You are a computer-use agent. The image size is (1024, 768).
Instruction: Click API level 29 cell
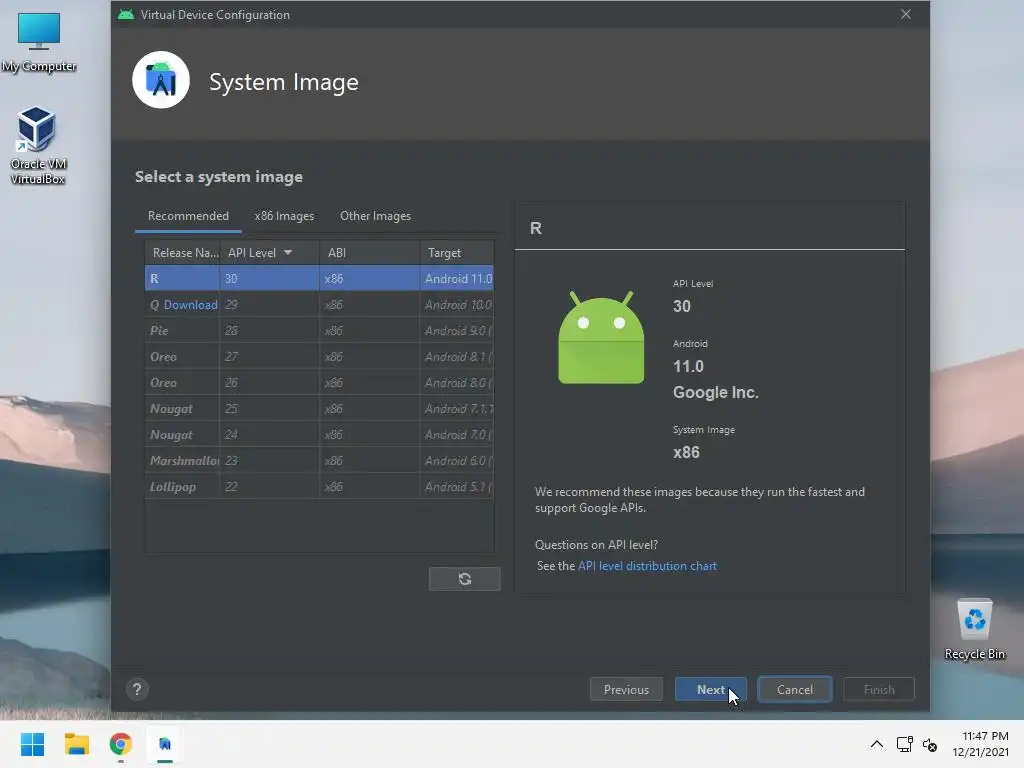(x=269, y=305)
